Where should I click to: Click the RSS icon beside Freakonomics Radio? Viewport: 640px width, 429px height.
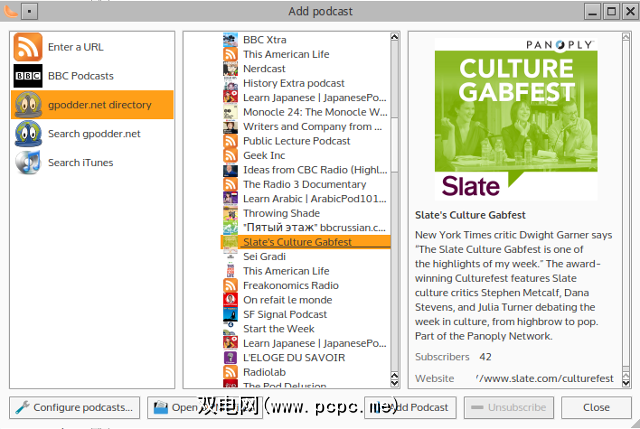230,285
